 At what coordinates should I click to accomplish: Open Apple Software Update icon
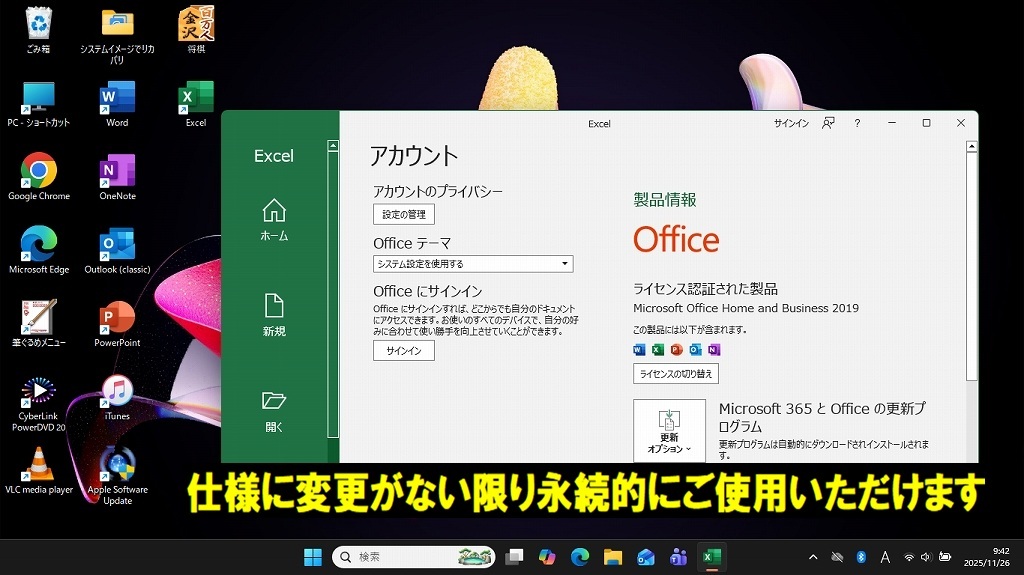click(x=118, y=476)
